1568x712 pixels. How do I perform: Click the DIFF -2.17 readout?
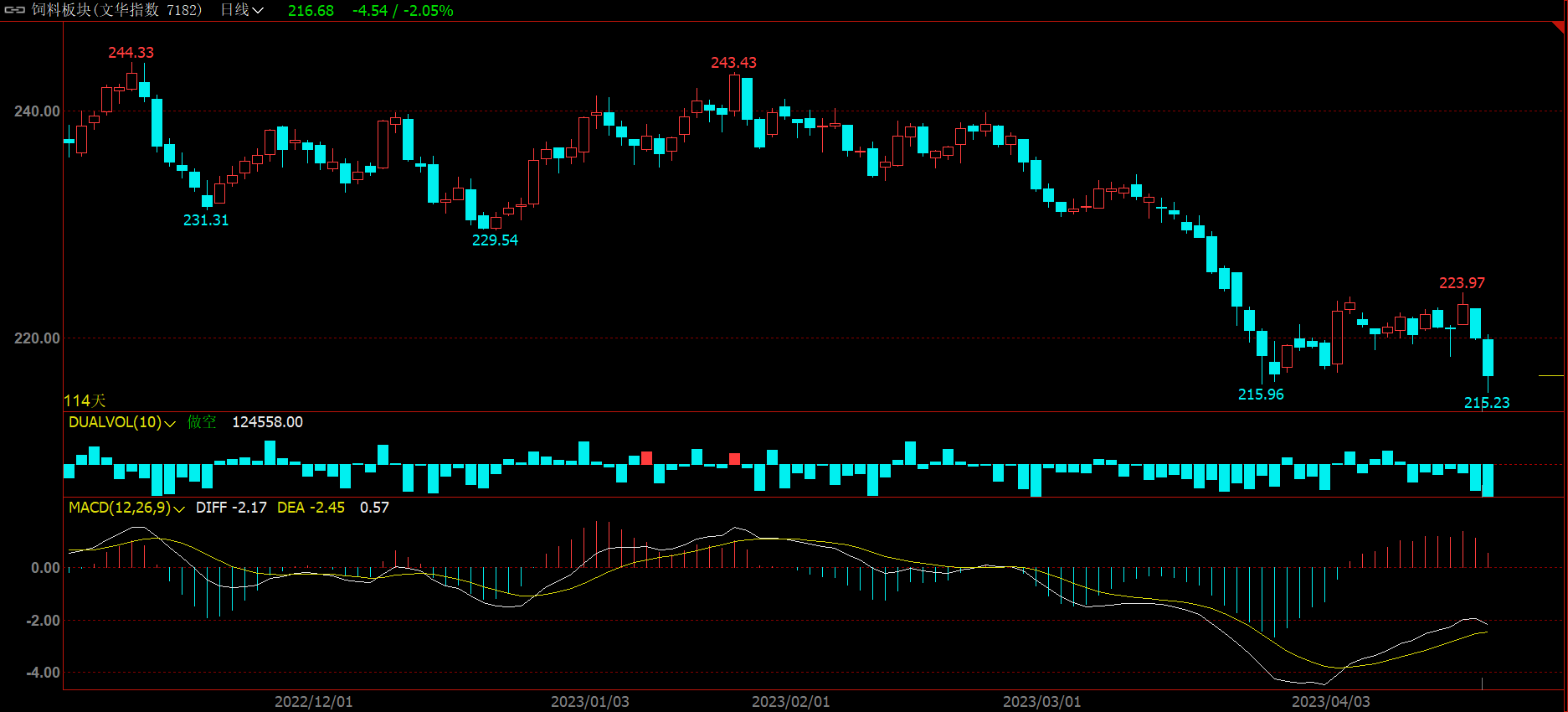pyautogui.click(x=231, y=508)
